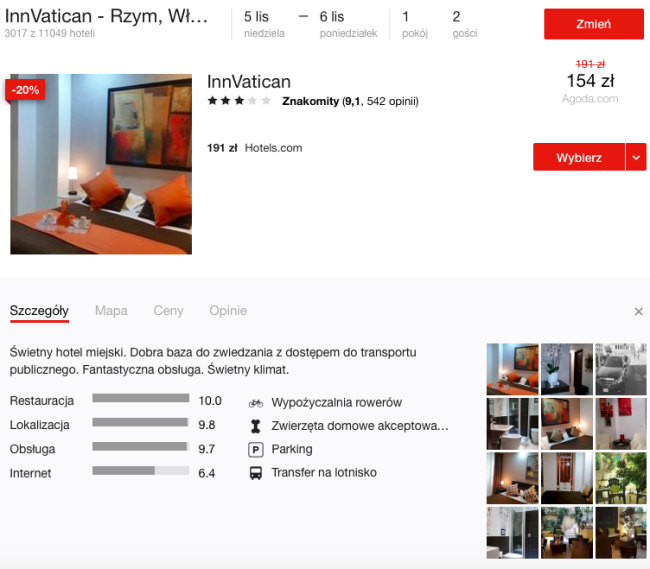The height and width of the screenshot is (569, 650).
Task: Close the hotel details panel
Action: (638, 312)
